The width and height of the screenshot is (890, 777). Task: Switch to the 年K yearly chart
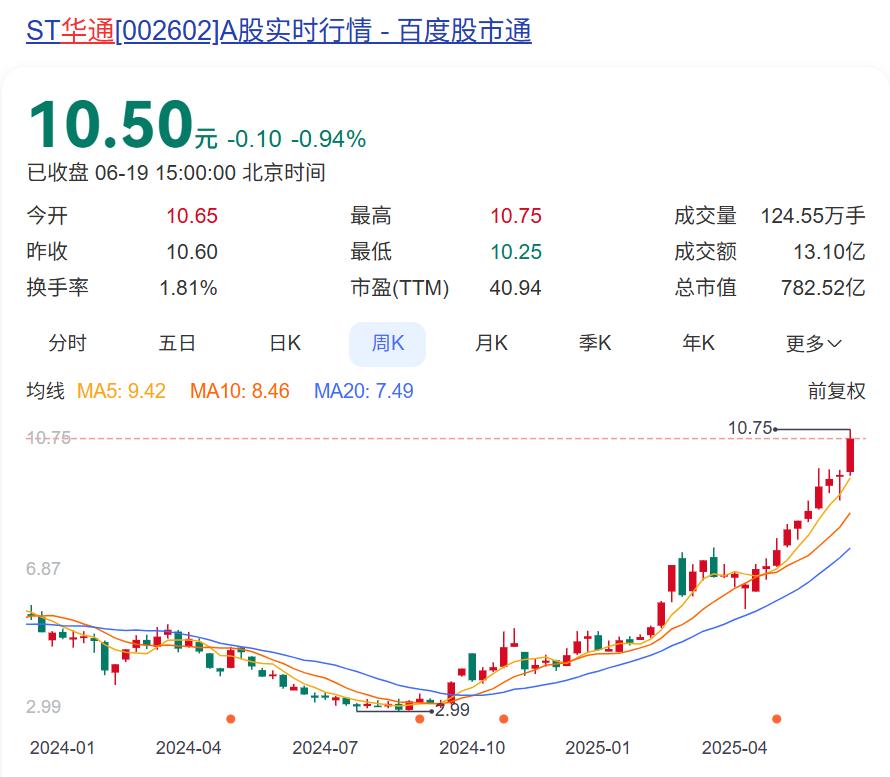(x=698, y=344)
